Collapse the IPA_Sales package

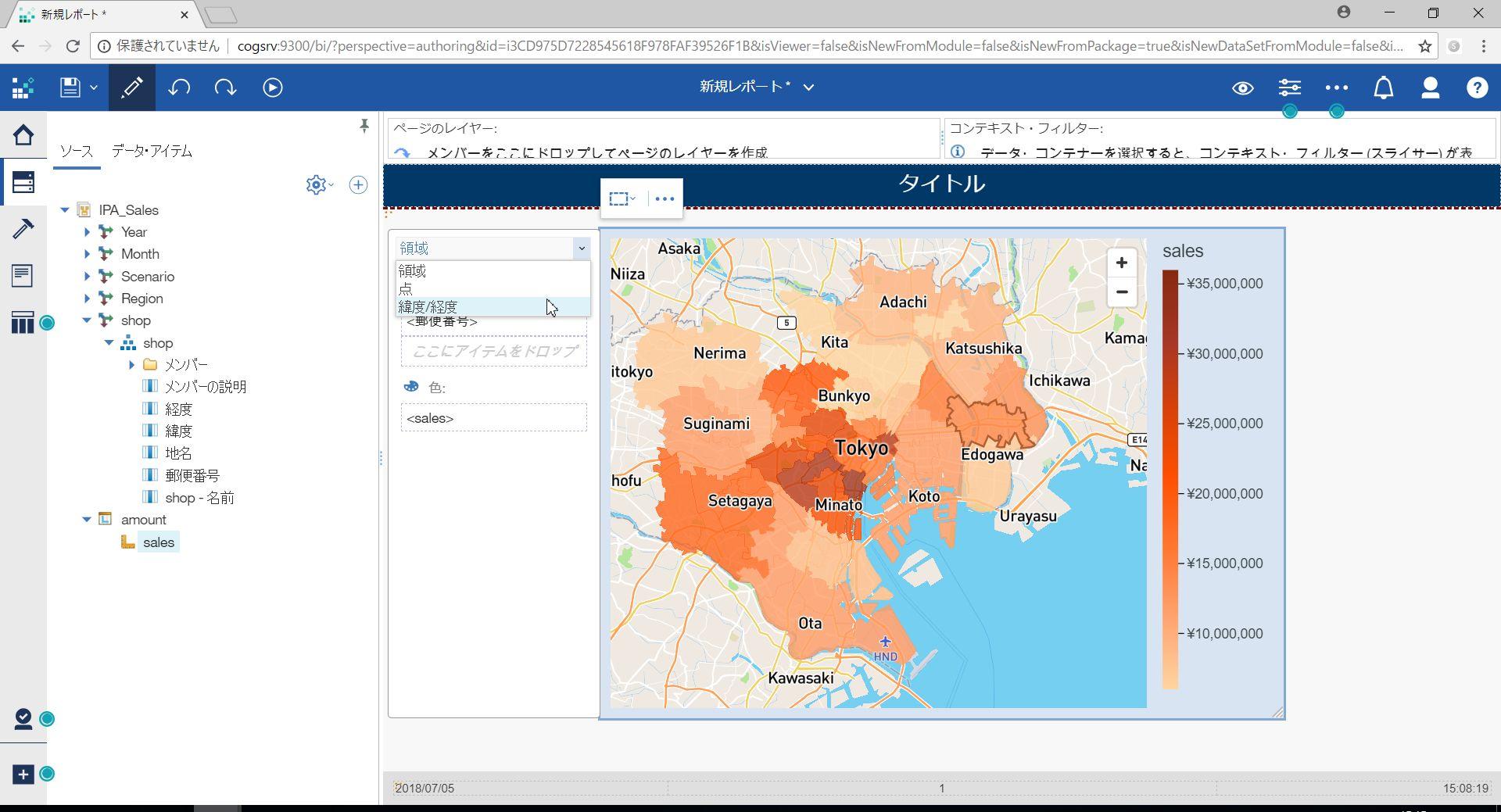[x=65, y=210]
